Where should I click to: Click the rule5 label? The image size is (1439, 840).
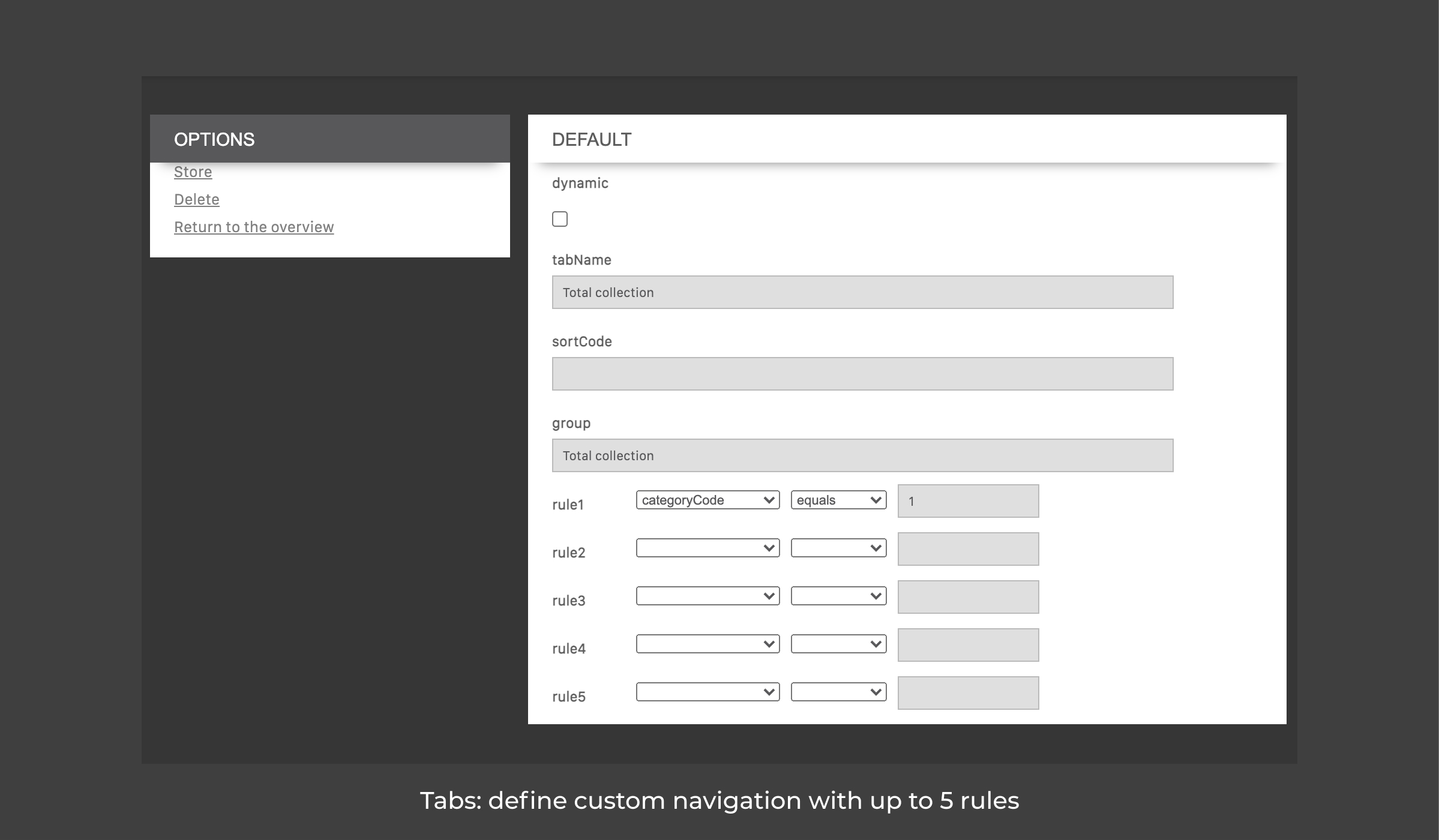(x=568, y=697)
